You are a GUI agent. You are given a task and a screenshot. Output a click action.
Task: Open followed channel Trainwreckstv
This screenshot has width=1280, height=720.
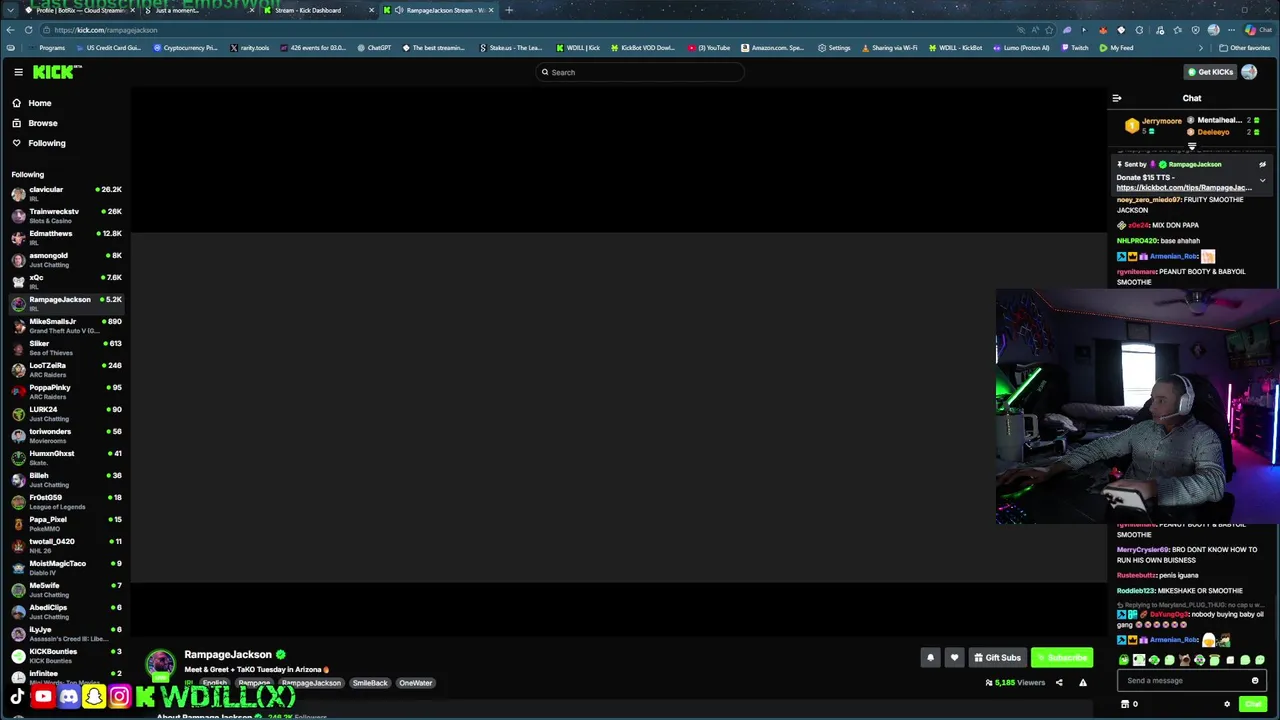[x=66, y=216]
